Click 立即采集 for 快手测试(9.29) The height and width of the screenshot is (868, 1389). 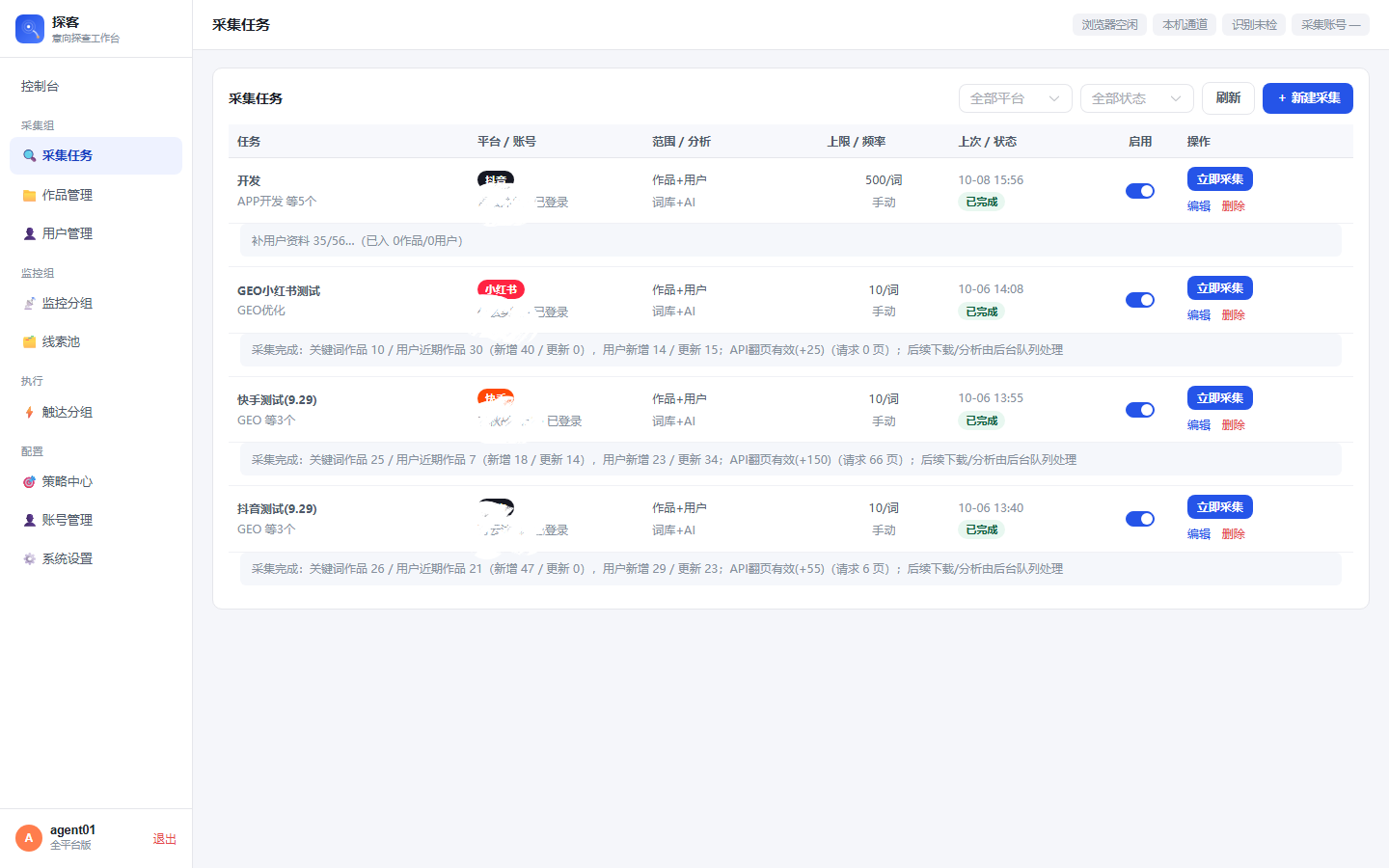(x=1219, y=398)
